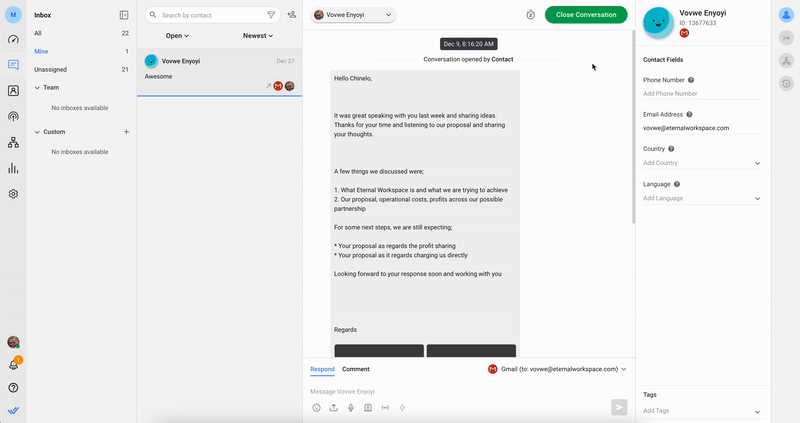Open the Reports bar chart icon
Viewport: 800px width, 423px height.
click(x=14, y=168)
